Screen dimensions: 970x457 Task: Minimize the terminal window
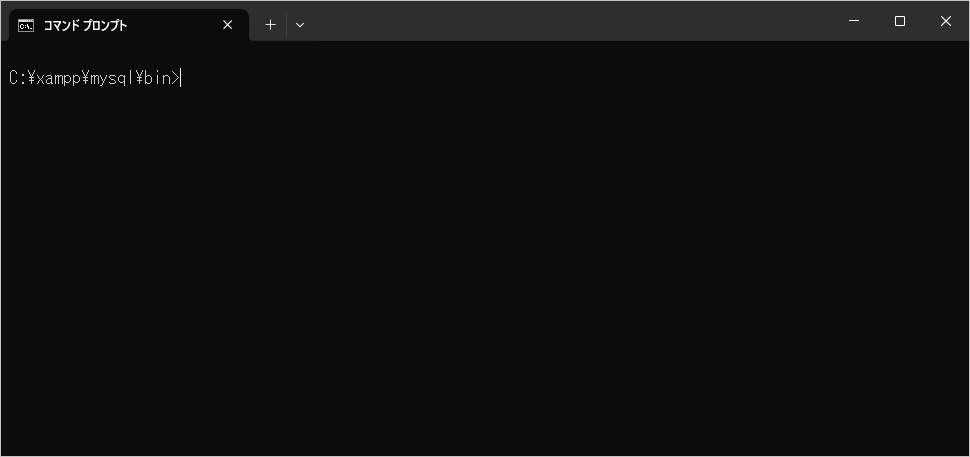click(x=854, y=21)
